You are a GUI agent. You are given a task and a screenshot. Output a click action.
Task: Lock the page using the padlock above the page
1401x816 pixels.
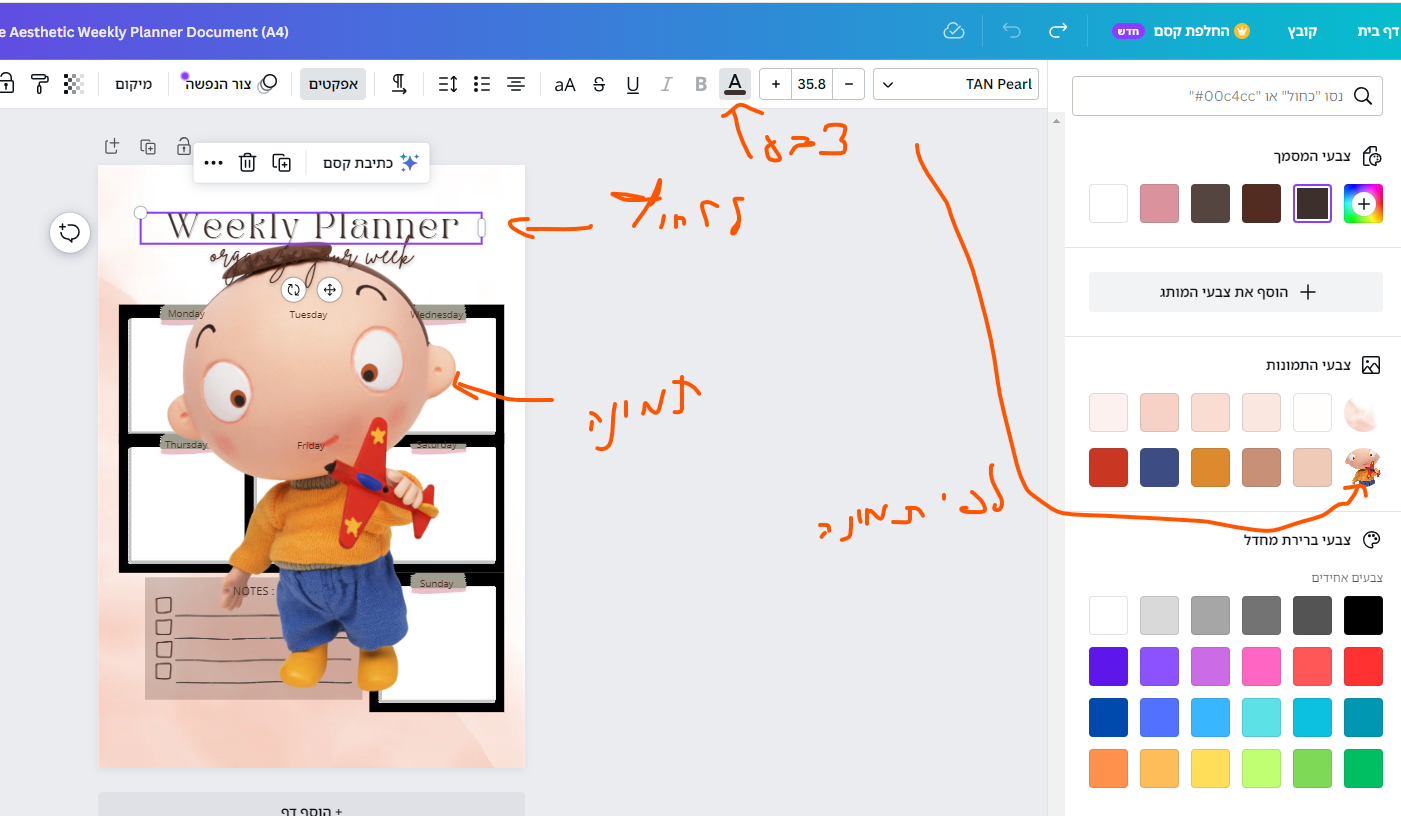[x=184, y=146]
